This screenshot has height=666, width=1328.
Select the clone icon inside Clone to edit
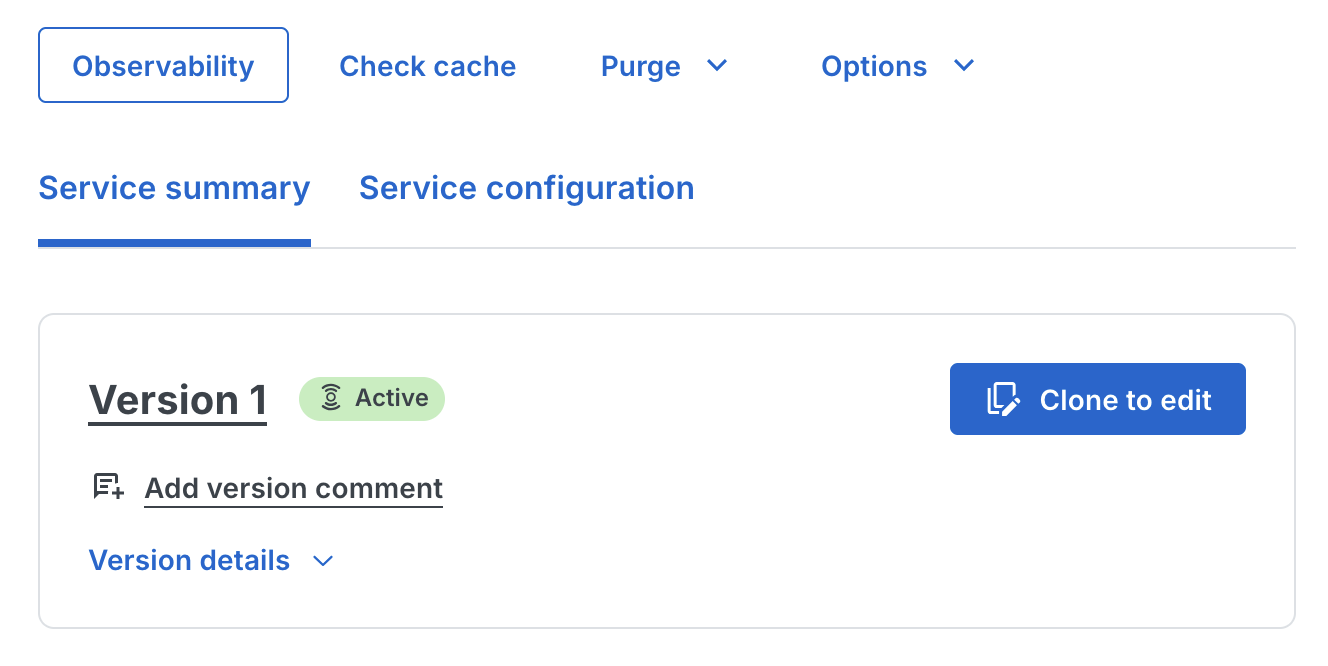click(1003, 399)
